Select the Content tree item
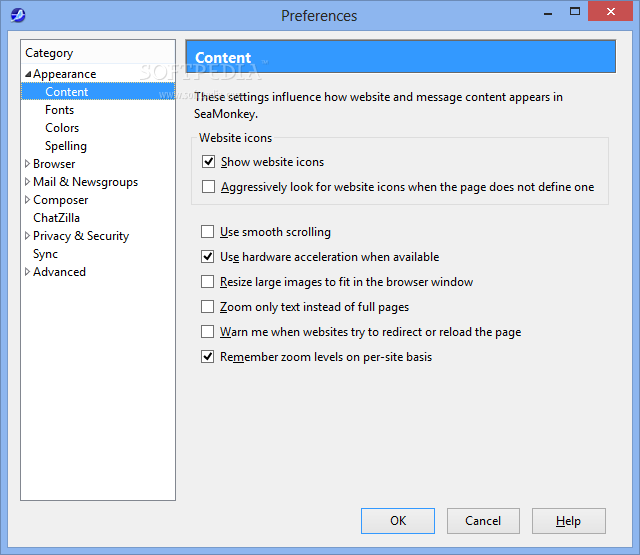The height and width of the screenshot is (555, 640). (x=98, y=91)
